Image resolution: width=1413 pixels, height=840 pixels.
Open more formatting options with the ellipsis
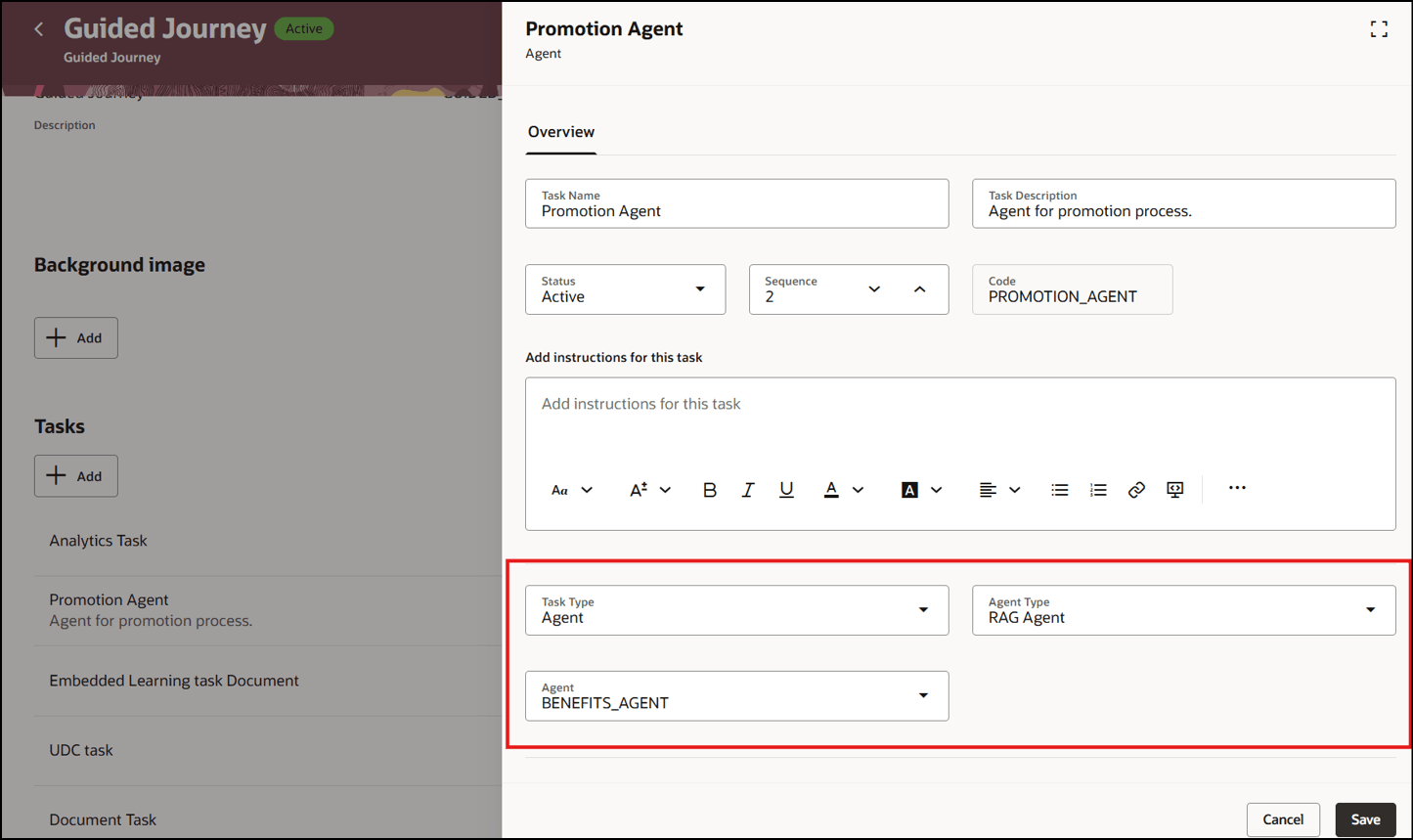click(x=1237, y=489)
